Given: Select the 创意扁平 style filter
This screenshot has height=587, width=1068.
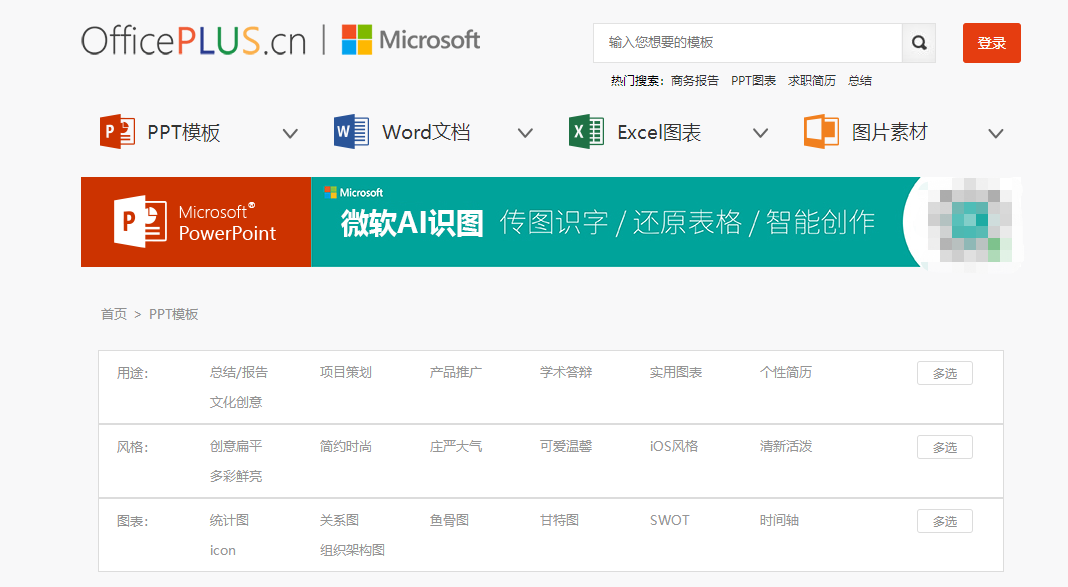Looking at the screenshot, I should pyautogui.click(x=236, y=447).
